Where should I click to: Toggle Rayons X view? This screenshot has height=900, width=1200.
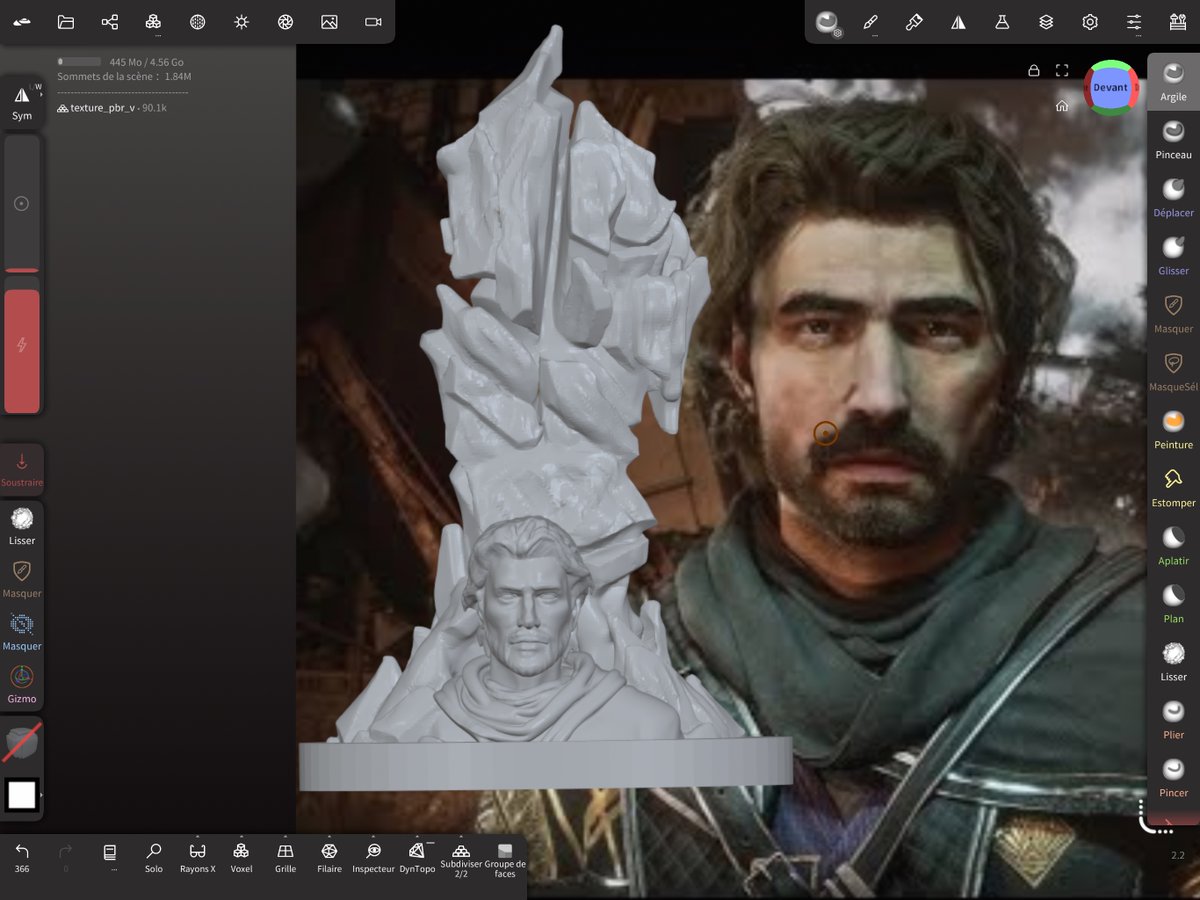pos(197,857)
